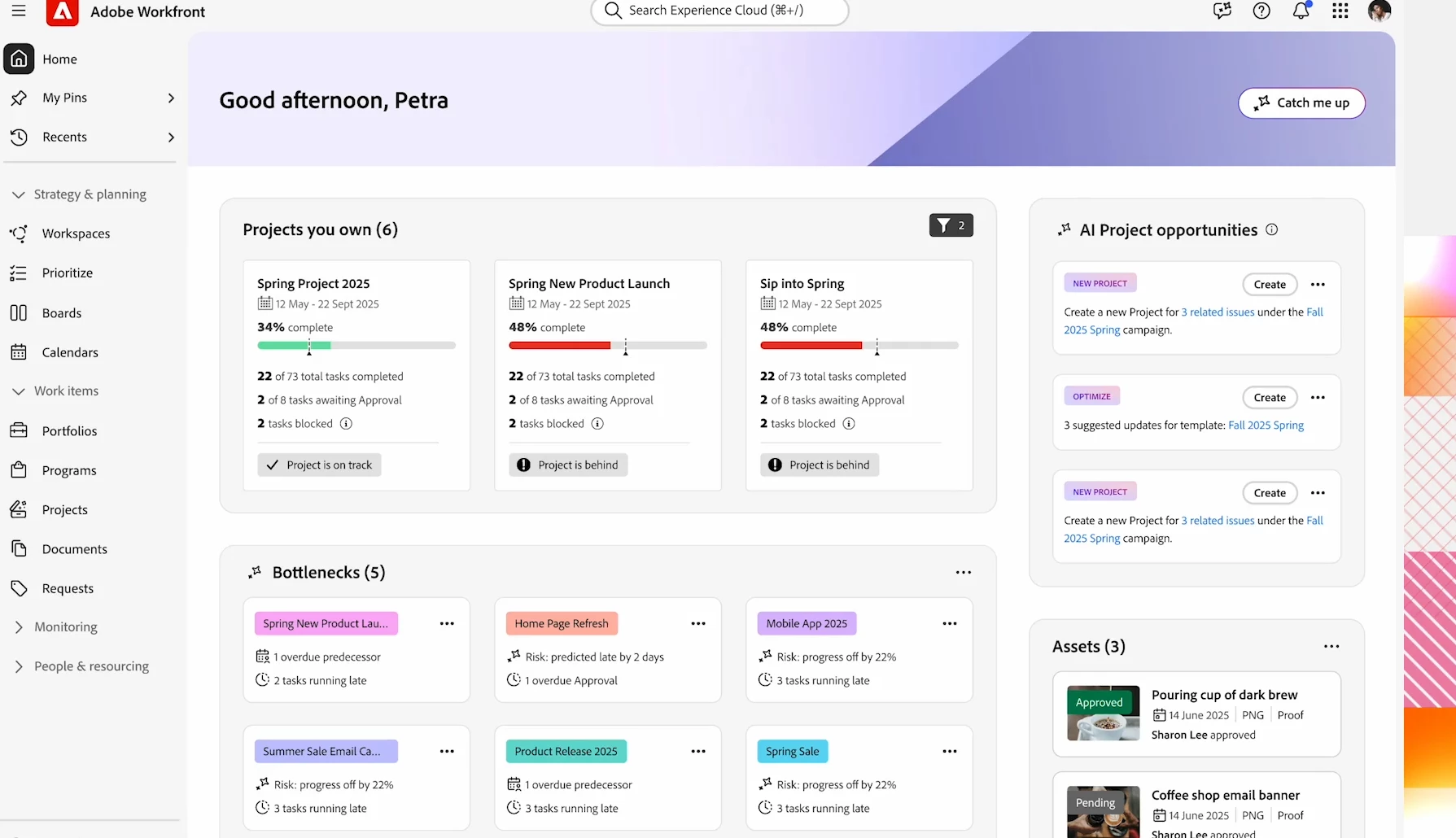1456x838 pixels.
Task: Collapse the Work items section
Action: [19, 391]
